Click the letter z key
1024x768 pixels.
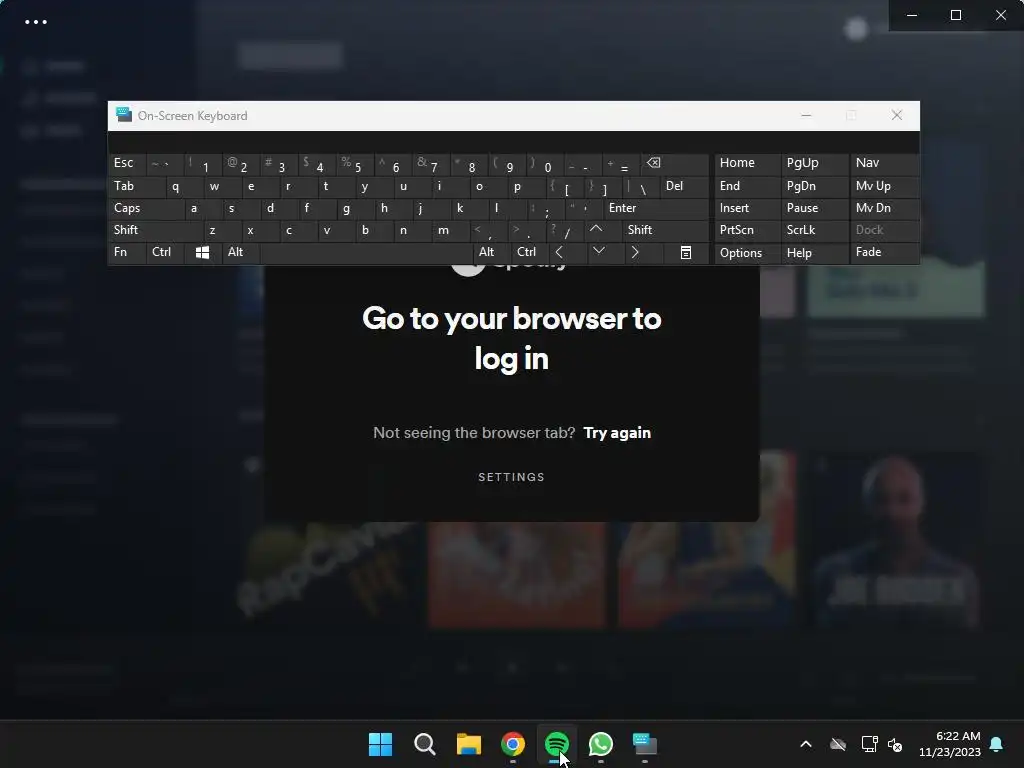click(222, 230)
